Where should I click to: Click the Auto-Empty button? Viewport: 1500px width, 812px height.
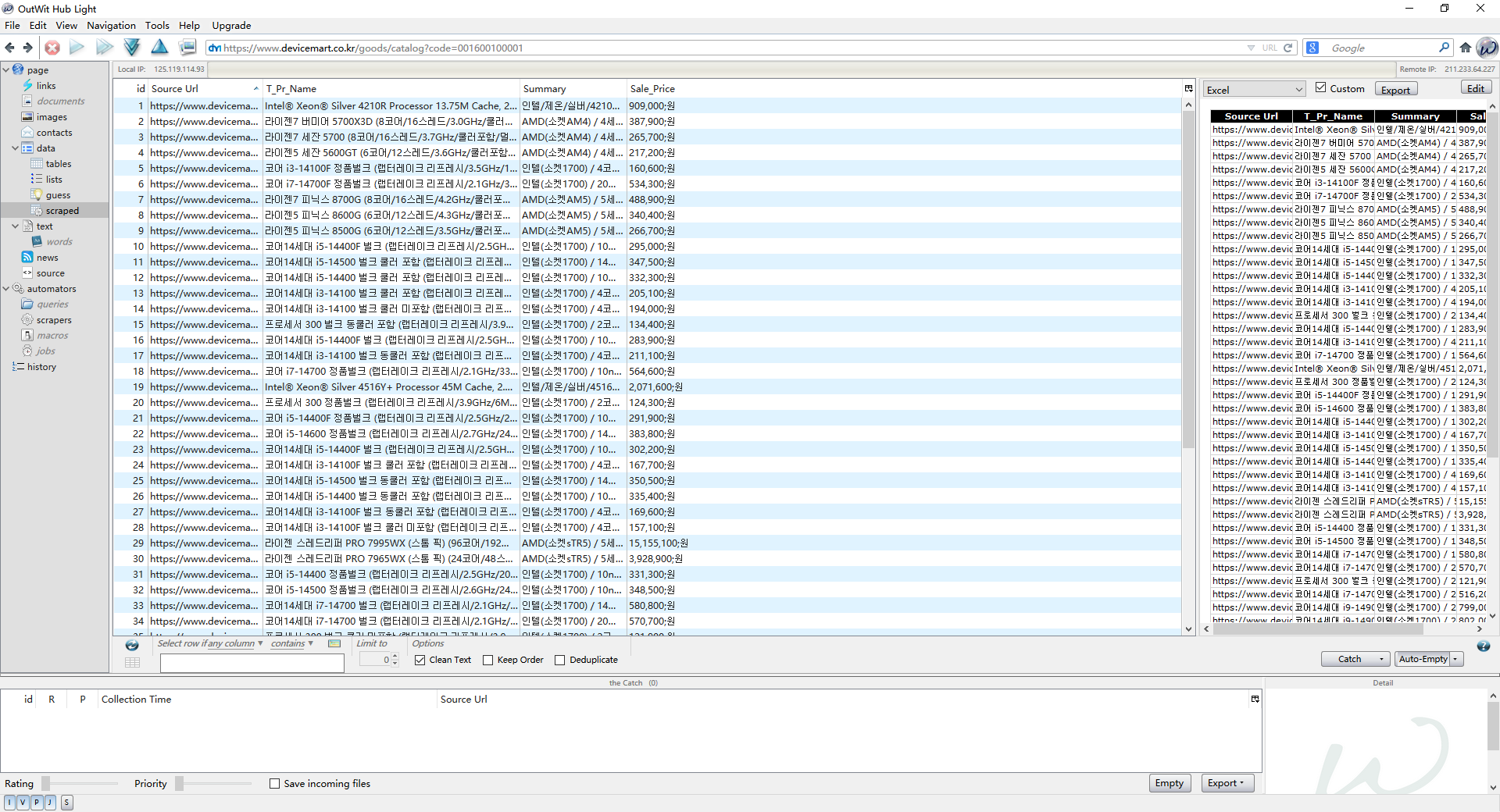point(1423,659)
